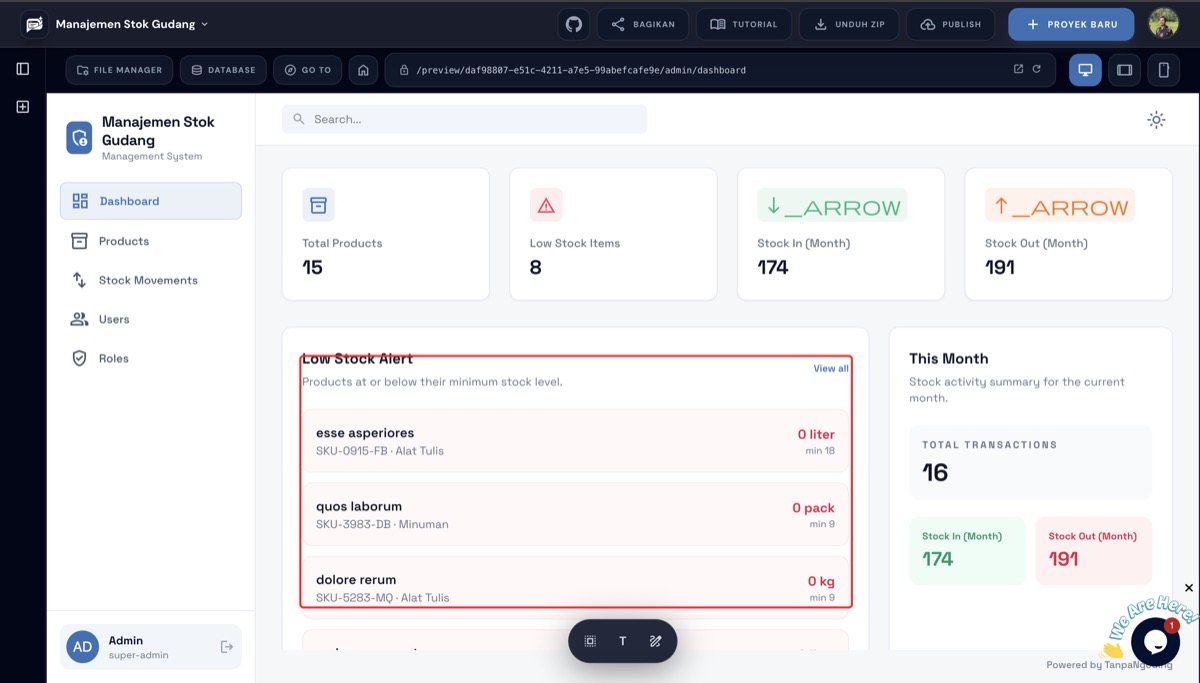The image size is (1200, 683).
Task: Click the Total Transactions 16 card
Action: pyautogui.click(x=1030, y=463)
